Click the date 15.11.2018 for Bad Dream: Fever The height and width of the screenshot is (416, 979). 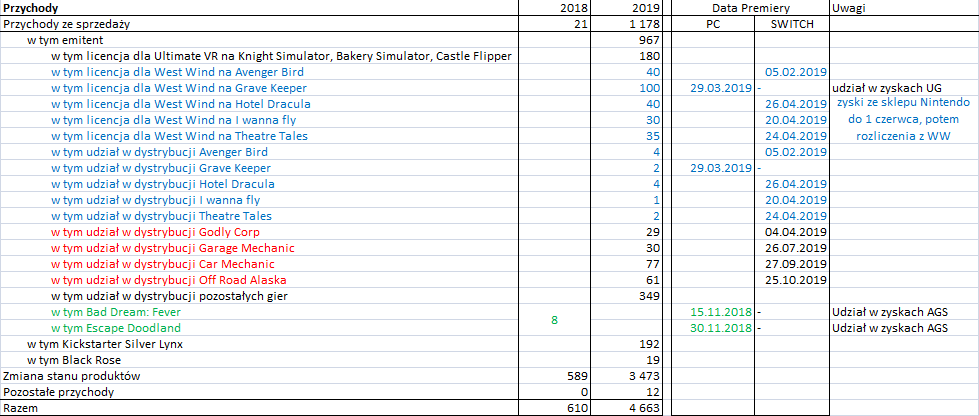tap(720, 312)
